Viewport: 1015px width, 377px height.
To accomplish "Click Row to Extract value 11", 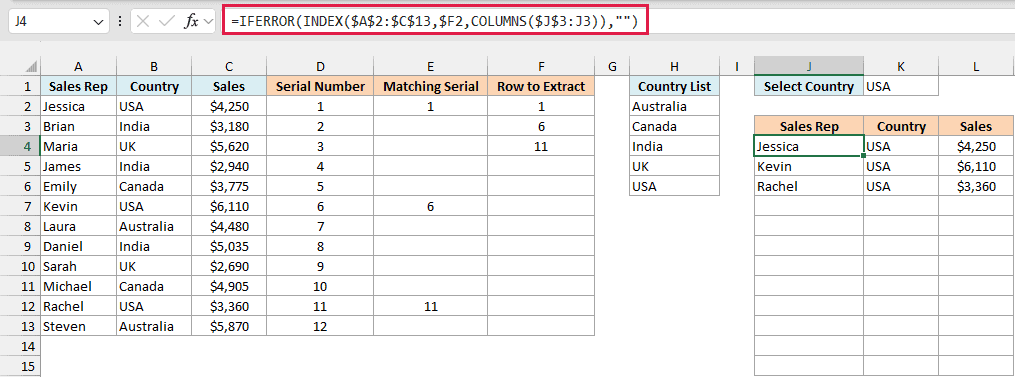I will click(541, 146).
